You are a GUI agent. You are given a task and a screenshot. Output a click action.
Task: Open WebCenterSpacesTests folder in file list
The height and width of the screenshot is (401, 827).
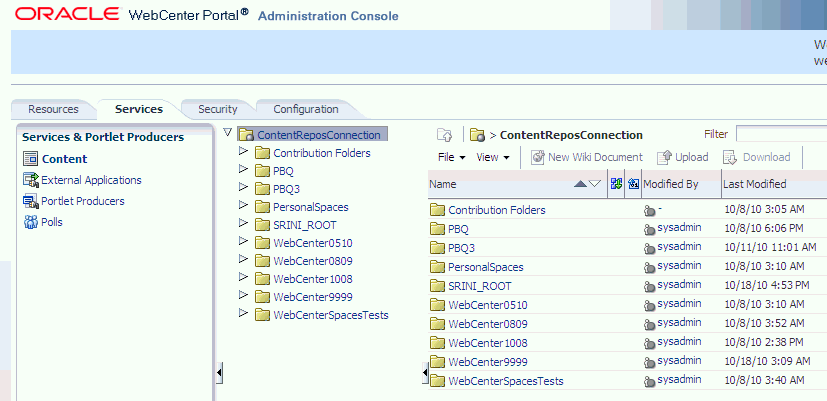(x=505, y=381)
